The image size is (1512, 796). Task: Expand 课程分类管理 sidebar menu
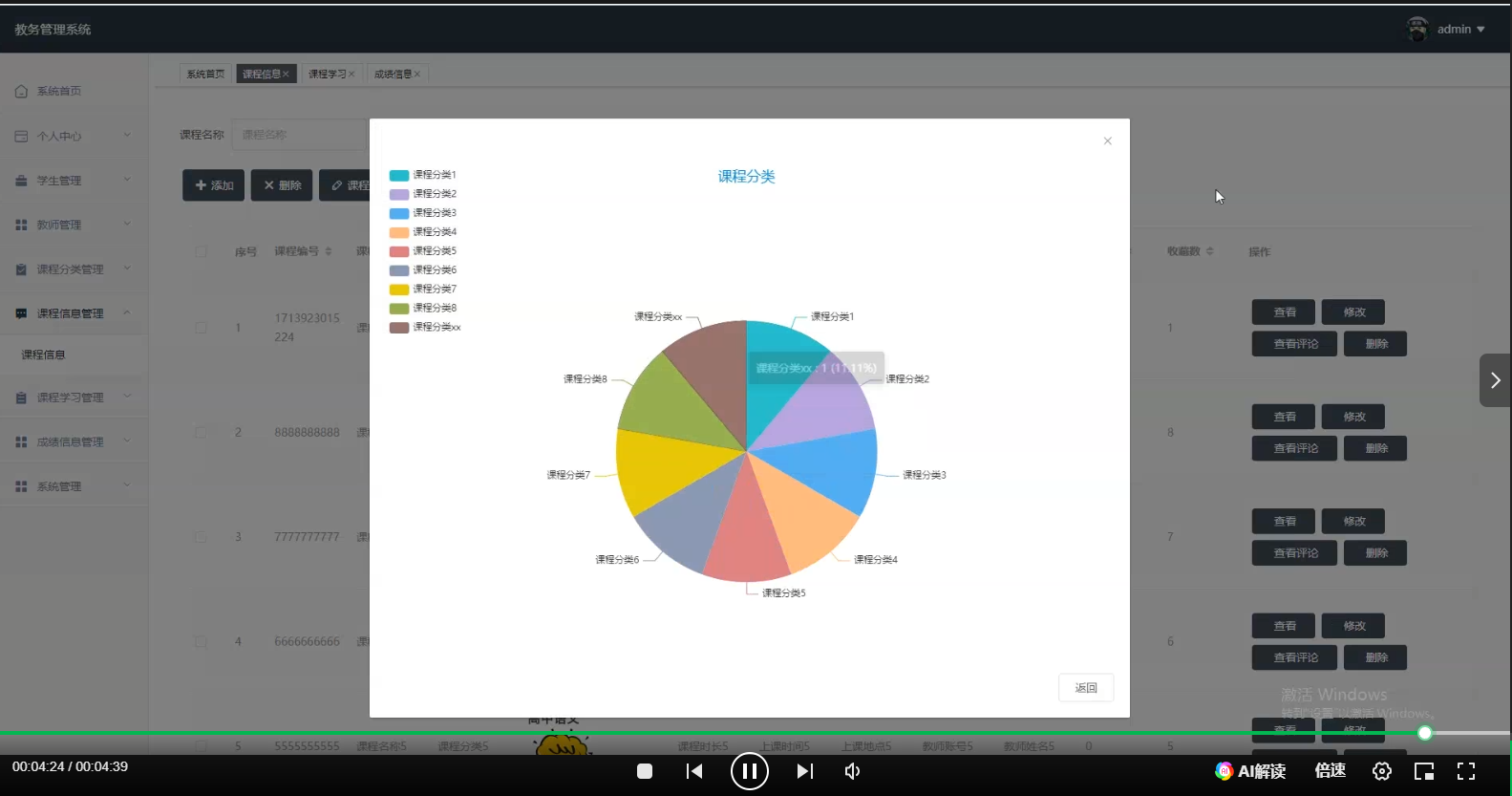(74, 269)
